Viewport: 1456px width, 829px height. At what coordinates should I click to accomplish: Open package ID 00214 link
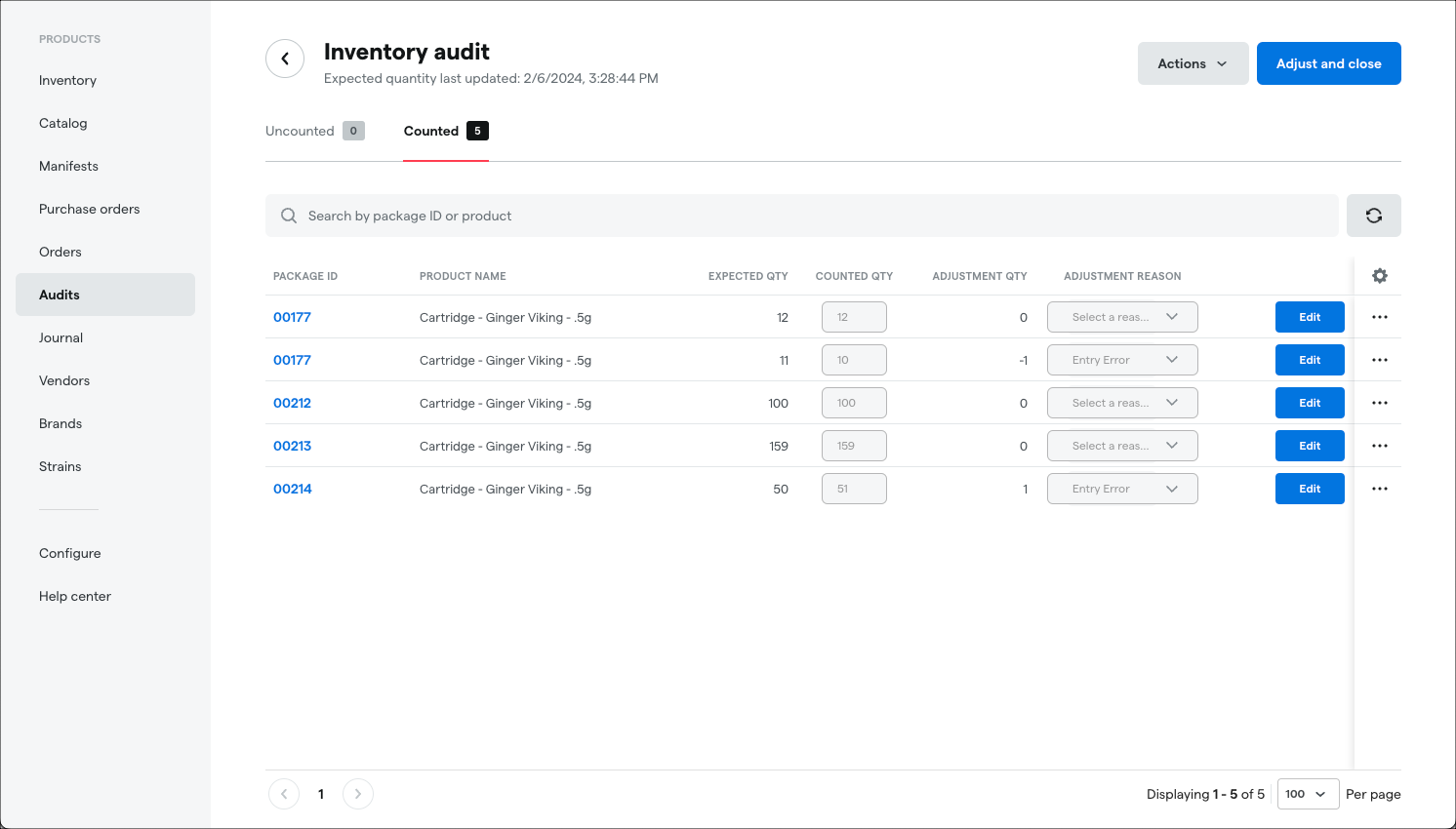tap(292, 489)
